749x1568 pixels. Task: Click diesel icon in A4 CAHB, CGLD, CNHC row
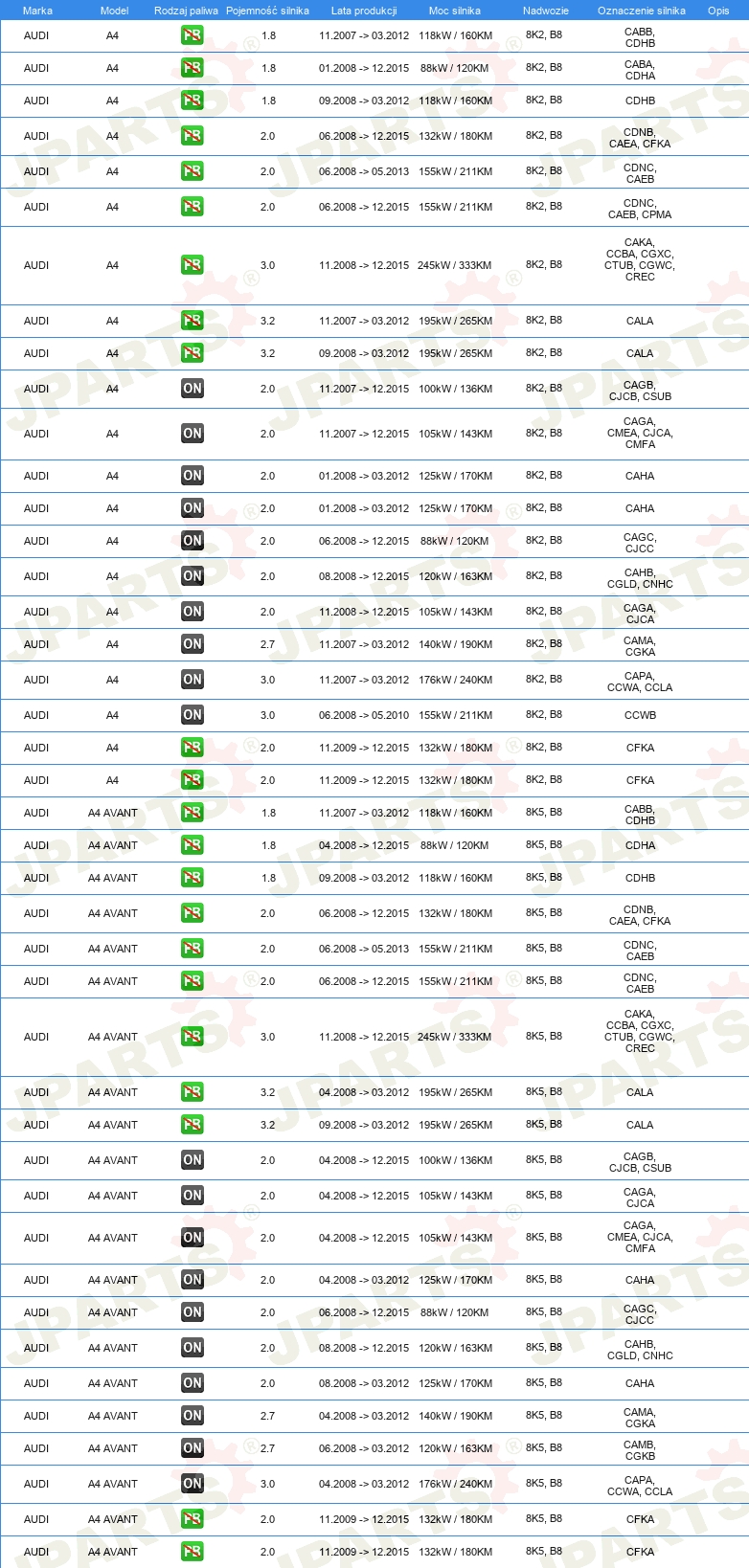click(193, 576)
